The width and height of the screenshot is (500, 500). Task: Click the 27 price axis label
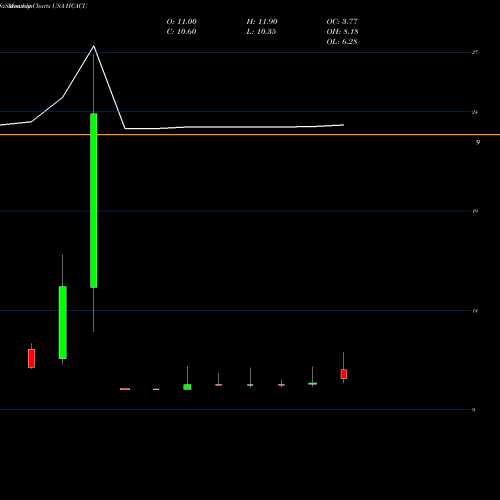[x=475, y=52]
